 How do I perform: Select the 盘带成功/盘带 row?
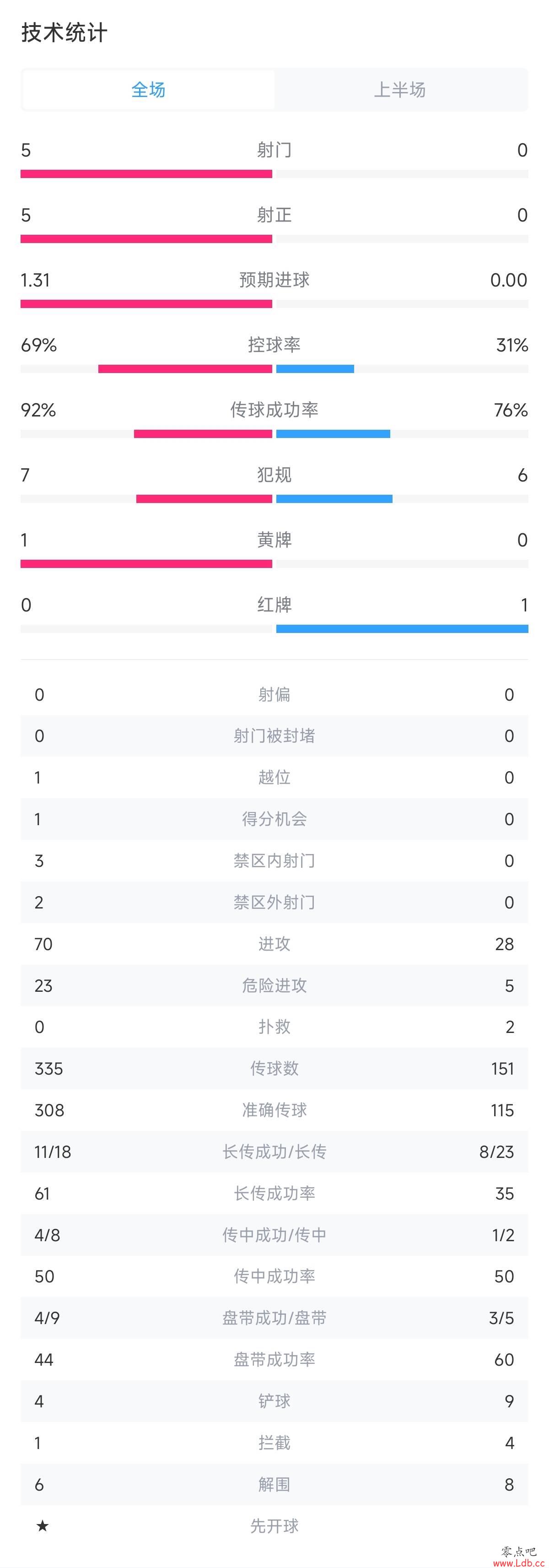point(274,1318)
